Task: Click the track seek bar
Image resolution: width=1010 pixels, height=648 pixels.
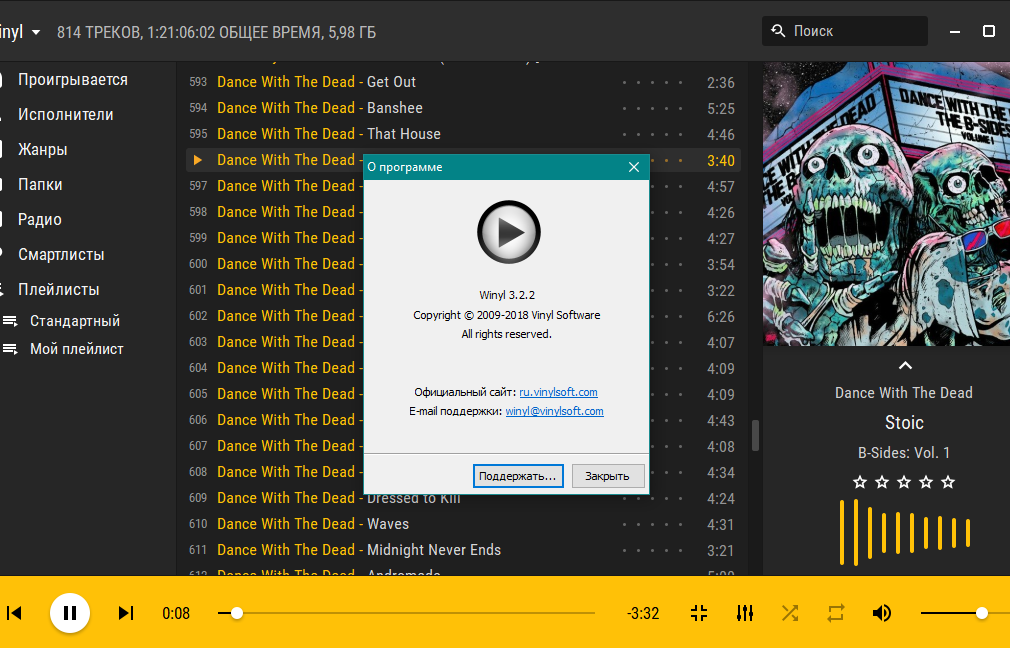Action: [406, 613]
